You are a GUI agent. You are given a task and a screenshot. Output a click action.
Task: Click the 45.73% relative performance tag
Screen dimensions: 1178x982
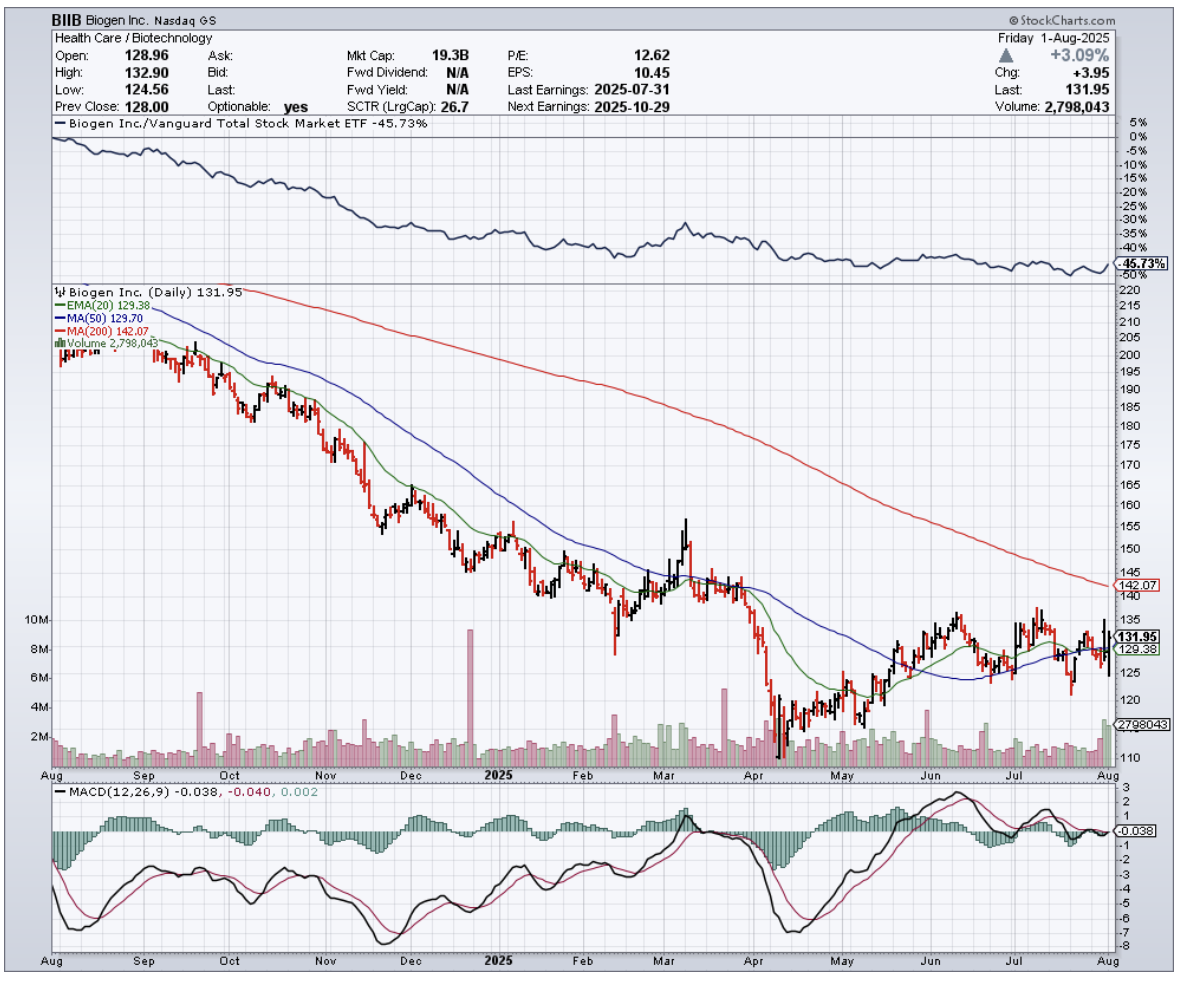coord(1138,263)
